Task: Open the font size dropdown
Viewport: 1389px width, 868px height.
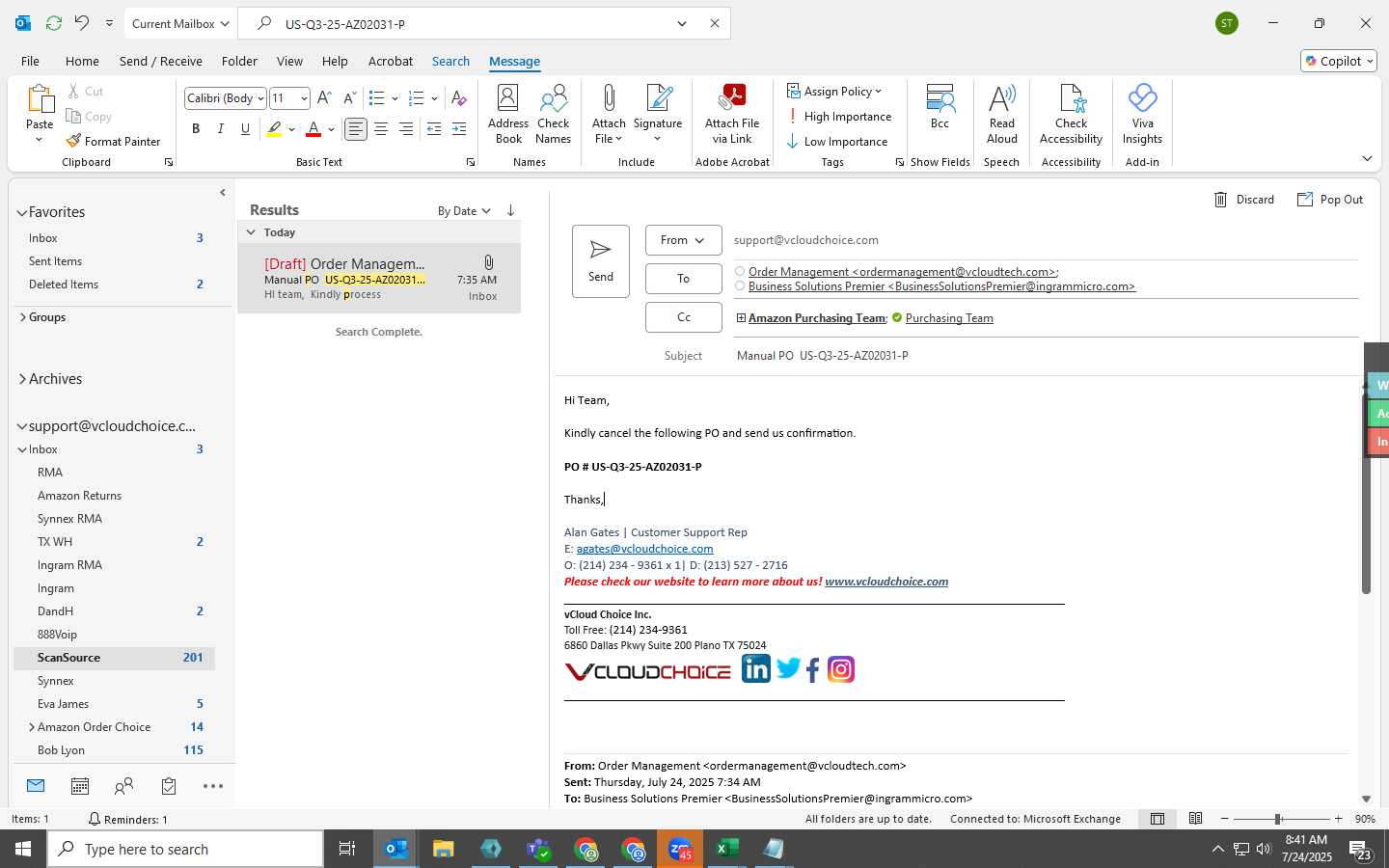Action: pyautogui.click(x=304, y=98)
